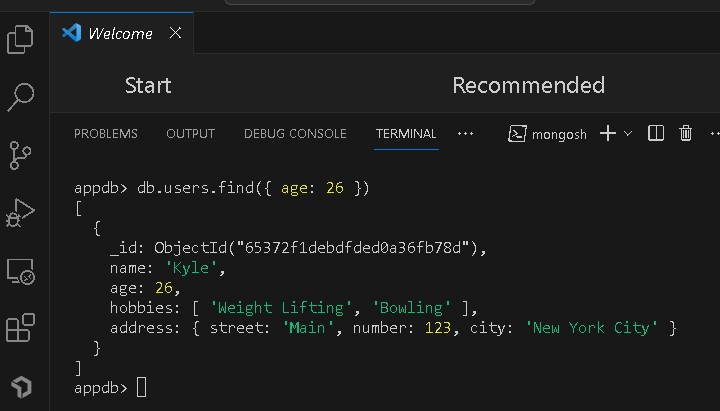This screenshot has height=411, width=720.
Task: Kill the terminal with trash icon
Action: point(686,133)
